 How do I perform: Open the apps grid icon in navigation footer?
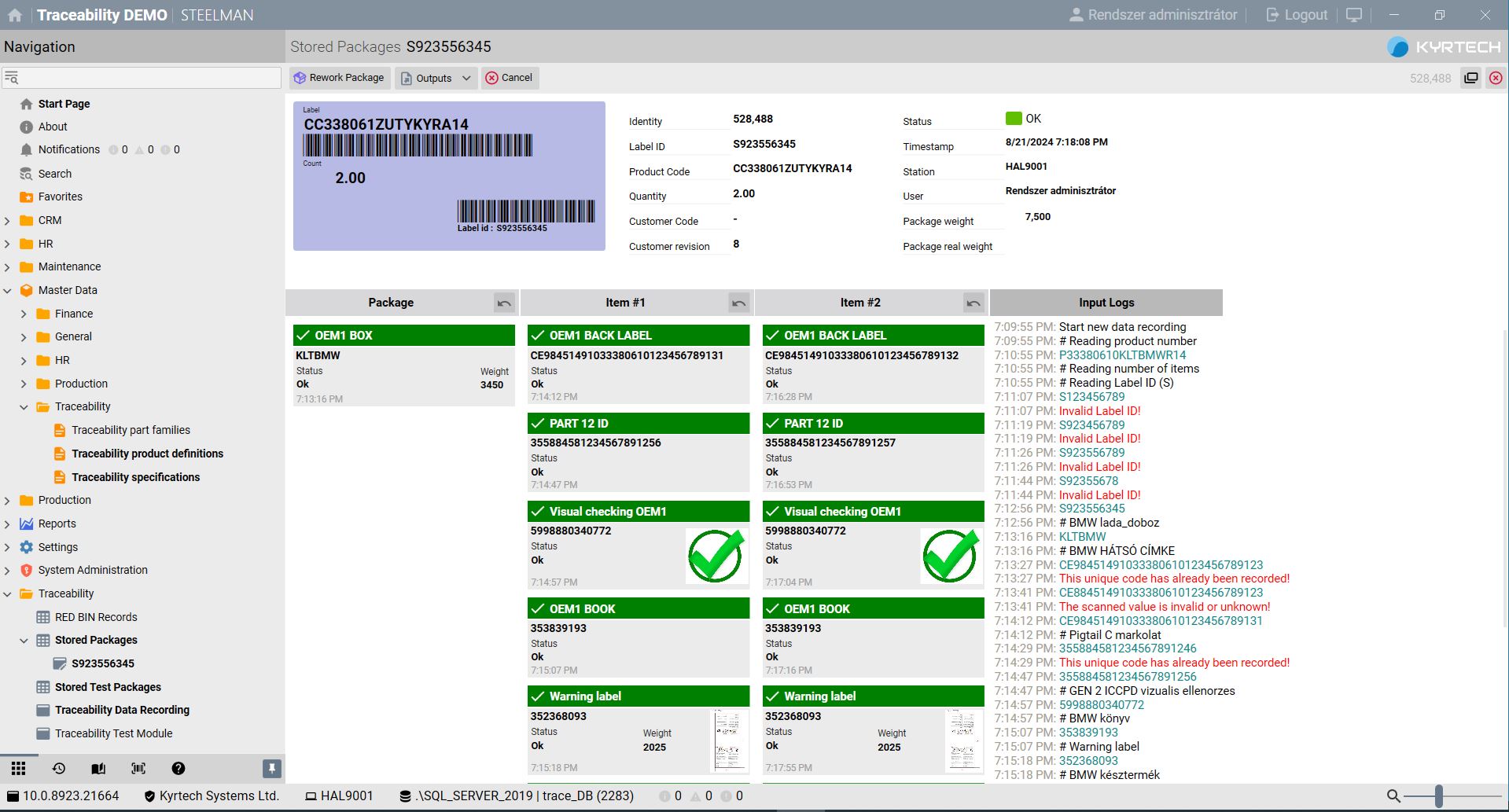(x=19, y=768)
